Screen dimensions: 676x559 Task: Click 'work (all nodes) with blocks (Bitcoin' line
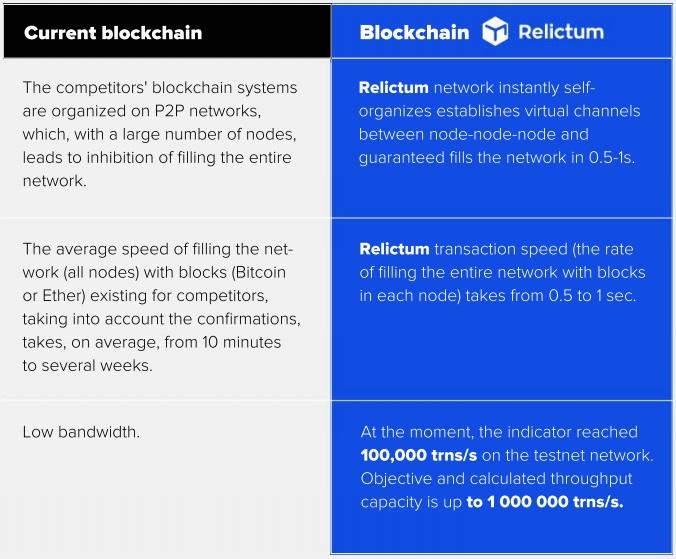(154, 272)
